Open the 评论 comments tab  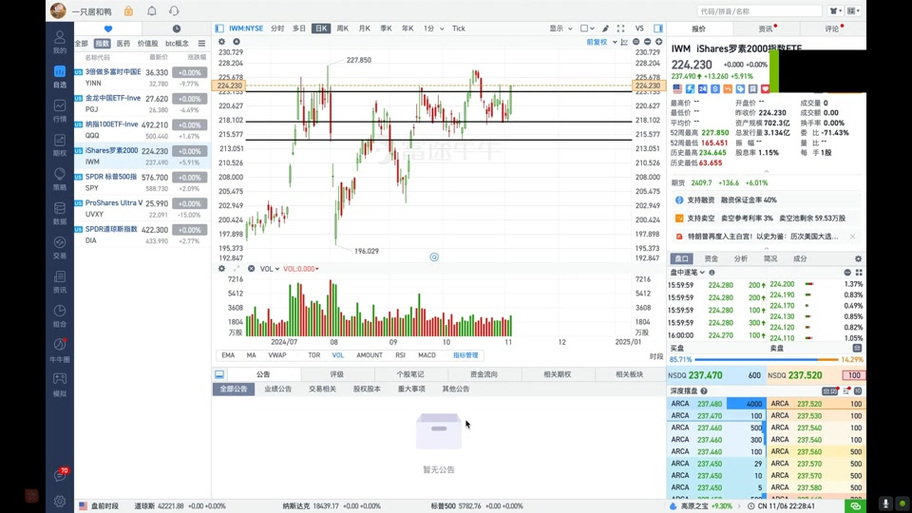tap(832, 28)
